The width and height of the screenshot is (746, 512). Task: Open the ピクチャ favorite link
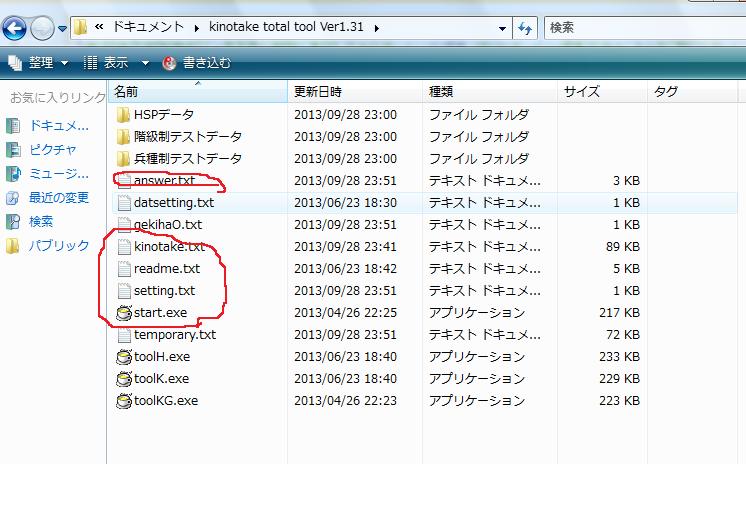tap(53, 149)
